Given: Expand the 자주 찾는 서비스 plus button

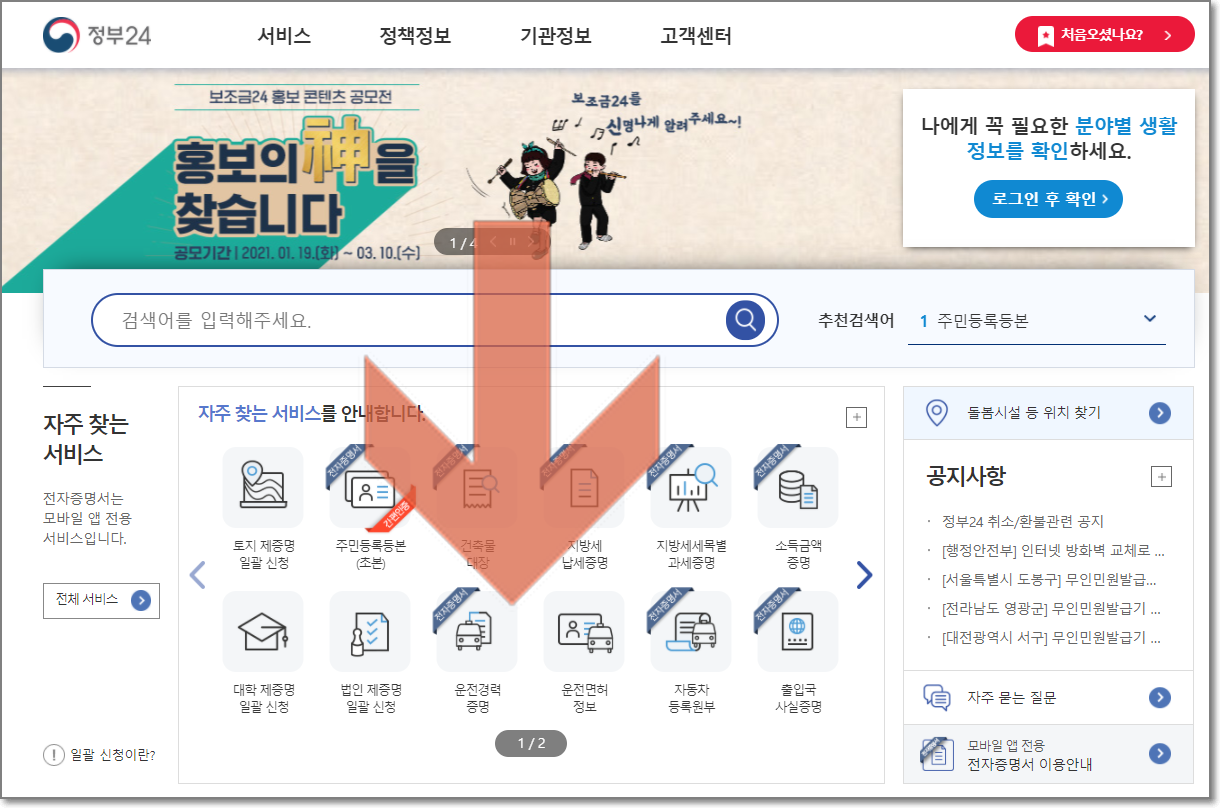Looking at the screenshot, I should tap(856, 418).
